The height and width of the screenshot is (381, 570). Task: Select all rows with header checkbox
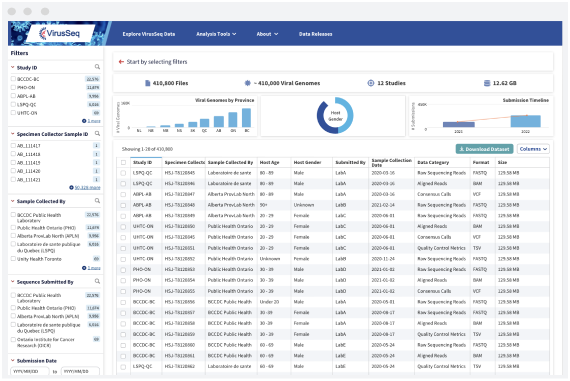coord(123,163)
